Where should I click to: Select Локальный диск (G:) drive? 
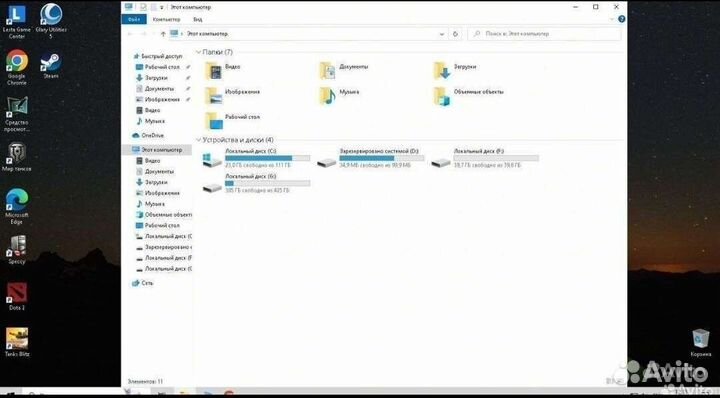click(x=256, y=183)
